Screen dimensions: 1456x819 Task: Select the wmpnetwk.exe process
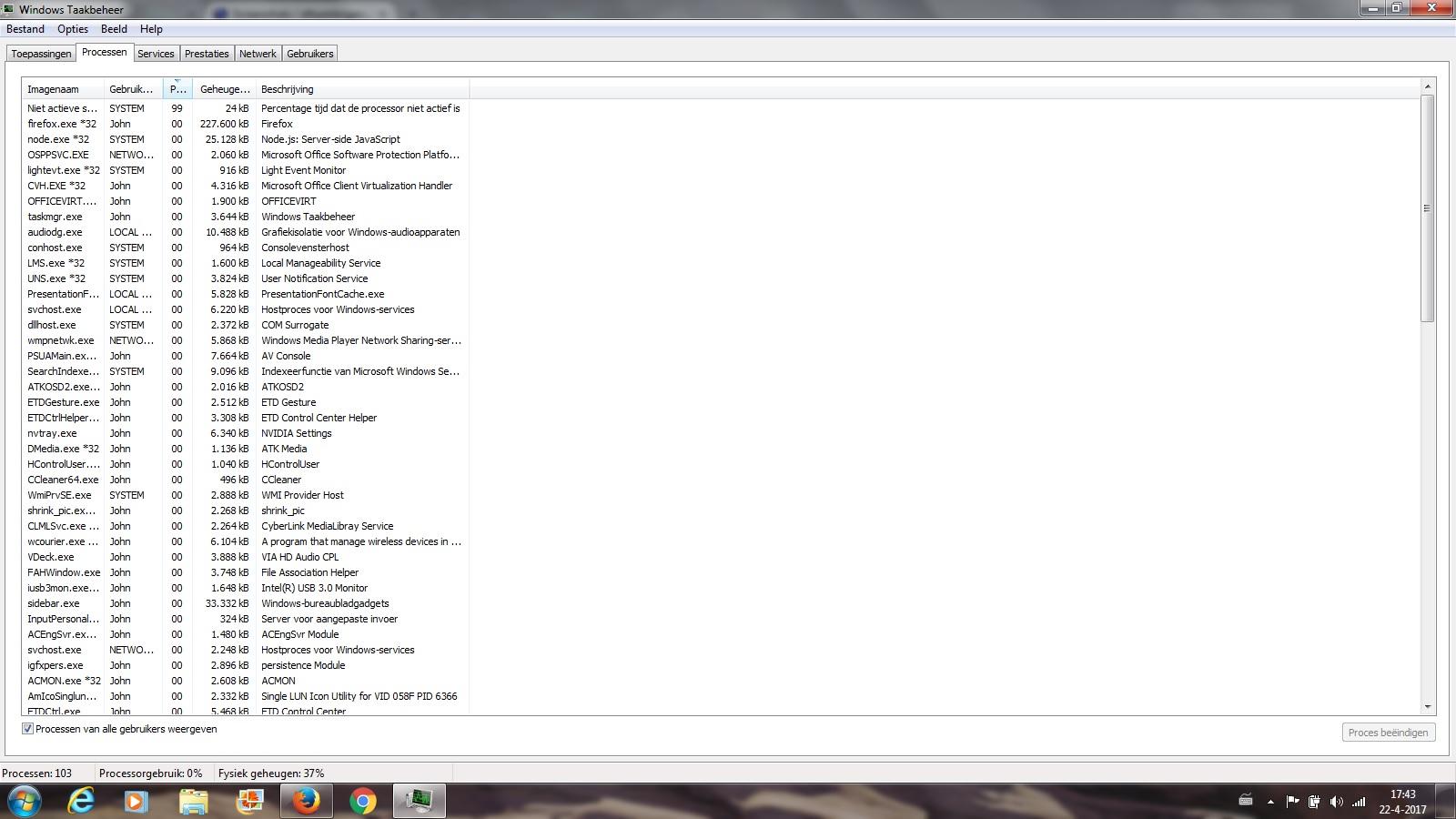(x=246, y=340)
